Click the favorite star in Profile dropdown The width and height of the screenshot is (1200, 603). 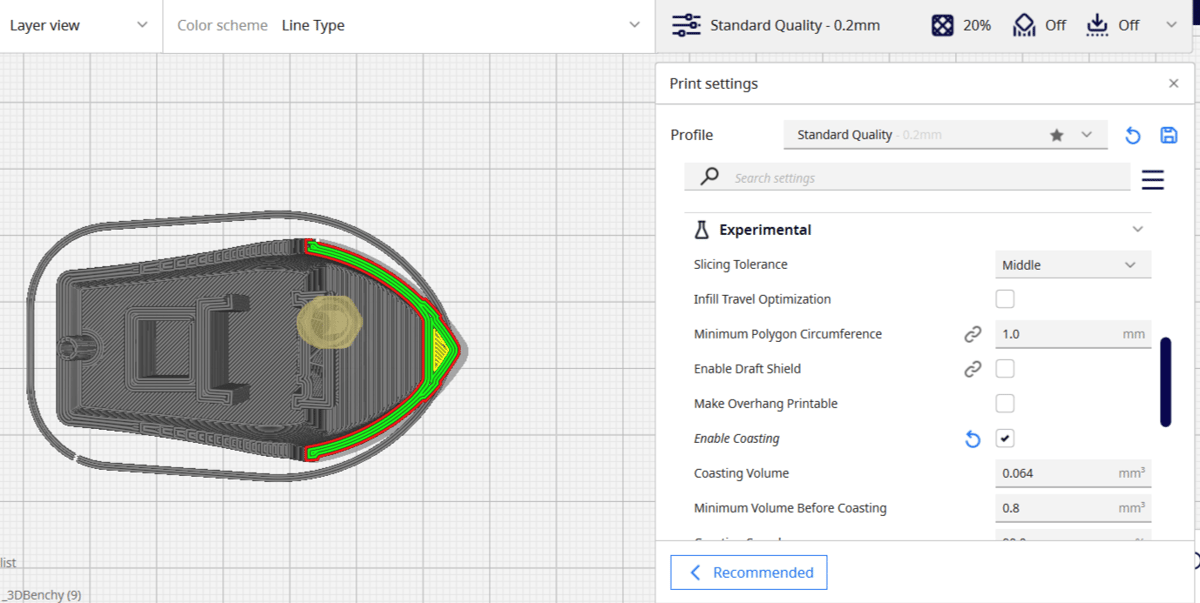pyautogui.click(x=1056, y=135)
